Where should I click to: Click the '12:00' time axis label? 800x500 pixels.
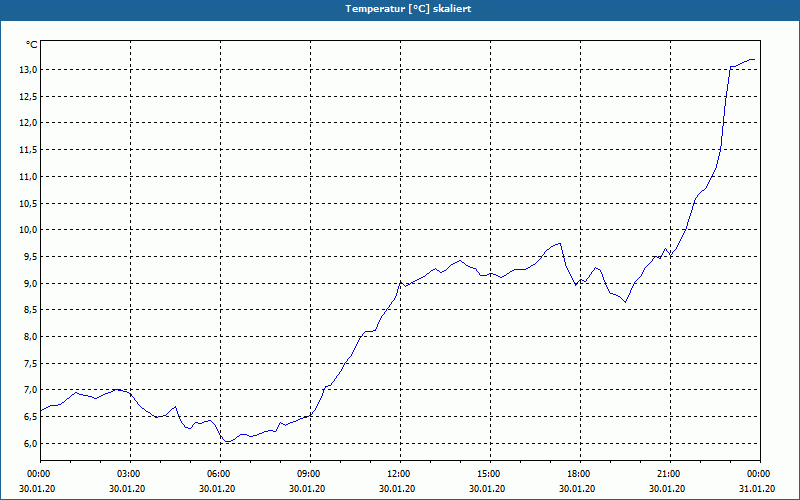pos(400,474)
